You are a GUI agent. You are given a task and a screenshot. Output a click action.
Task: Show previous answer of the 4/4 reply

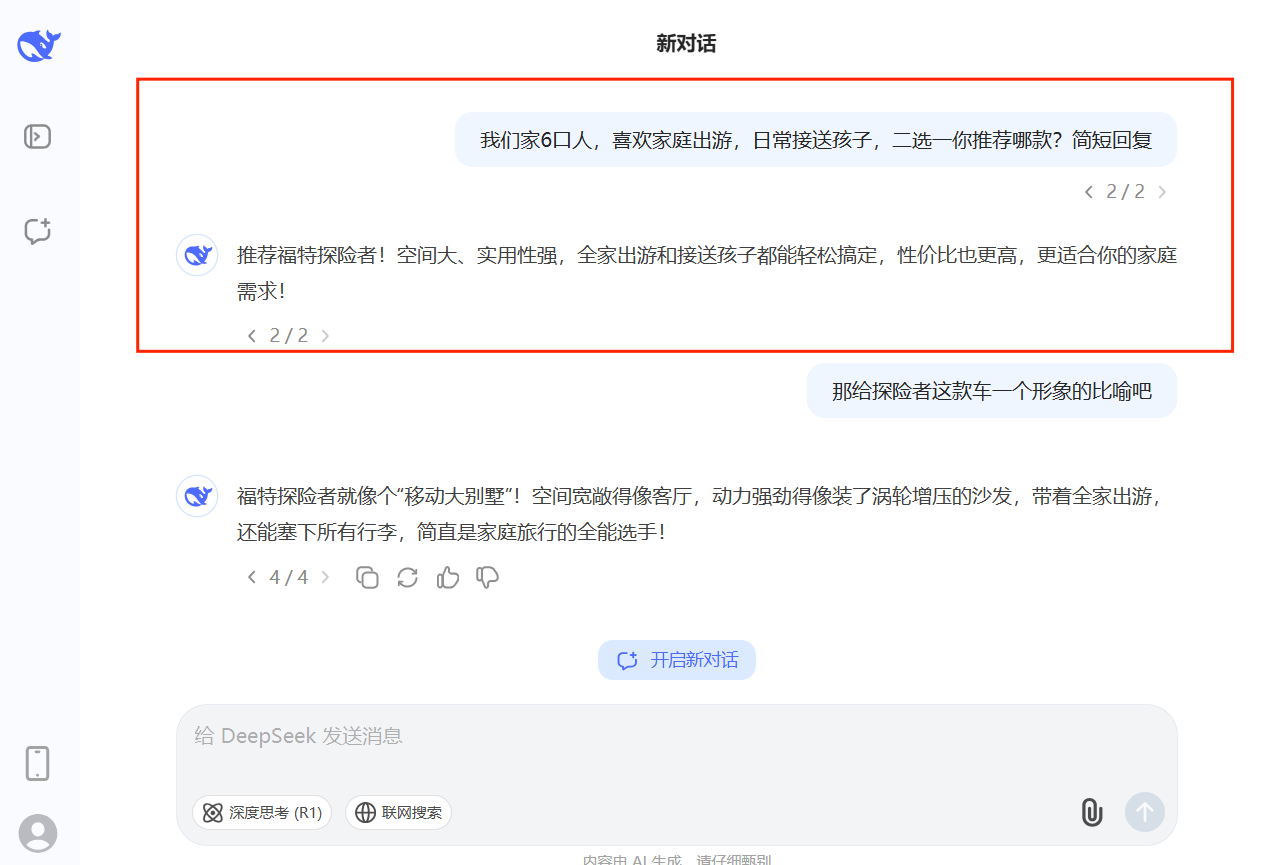click(252, 577)
